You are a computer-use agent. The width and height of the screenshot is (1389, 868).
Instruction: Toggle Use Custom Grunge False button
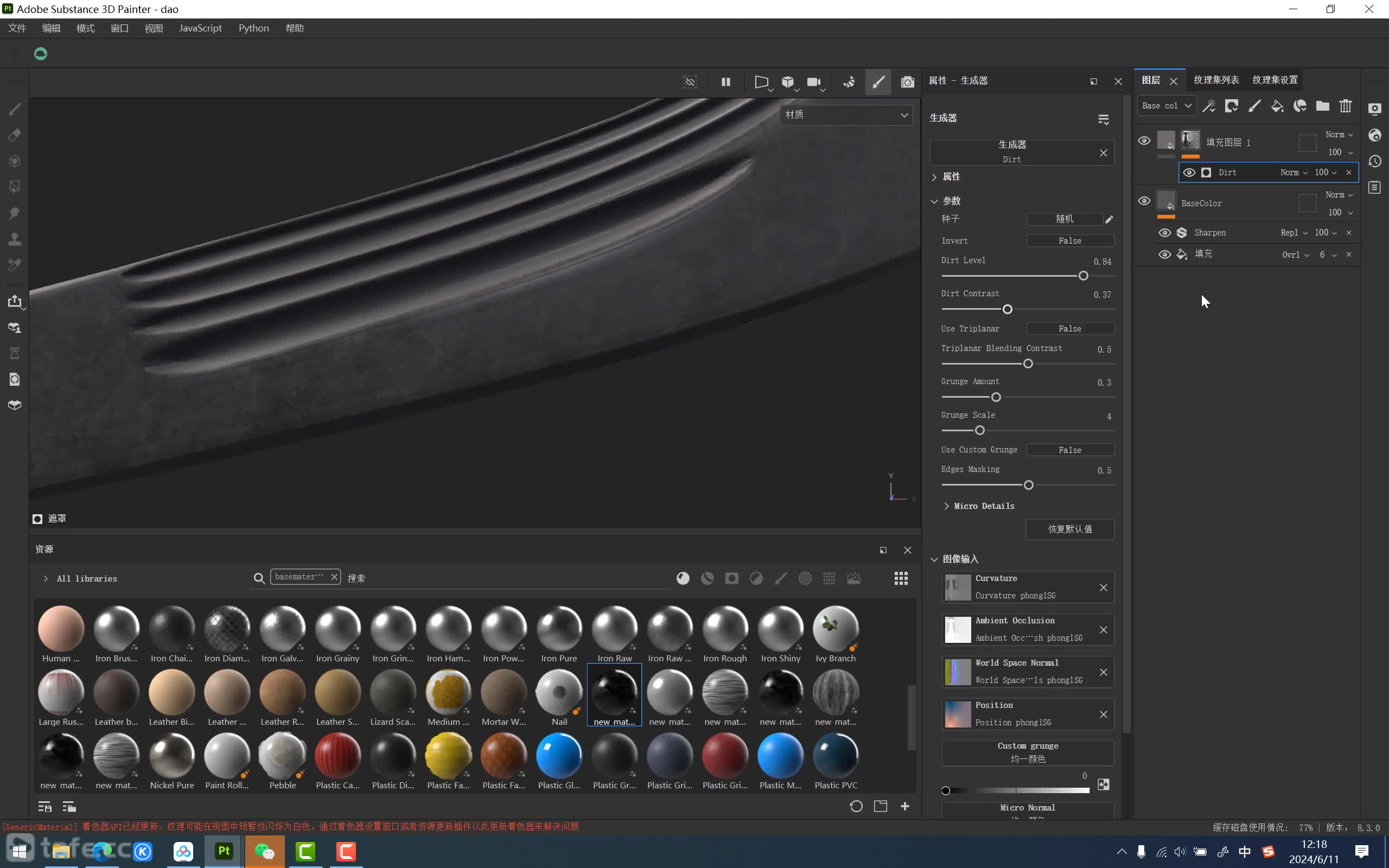pos(1070,450)
